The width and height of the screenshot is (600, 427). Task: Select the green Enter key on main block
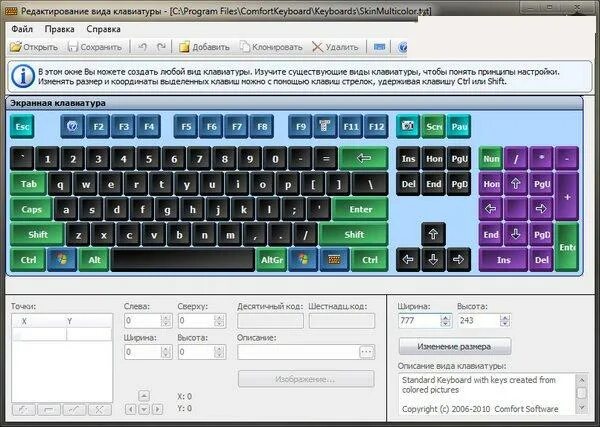360,209
